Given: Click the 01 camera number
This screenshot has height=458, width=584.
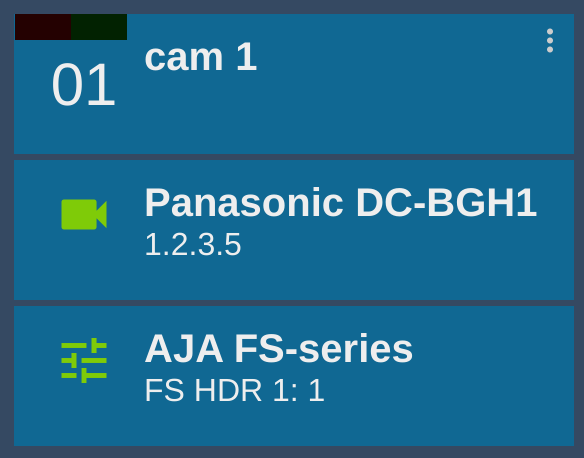Looking at the screenshot, I should pyautogui.click(x=83, y=85).
